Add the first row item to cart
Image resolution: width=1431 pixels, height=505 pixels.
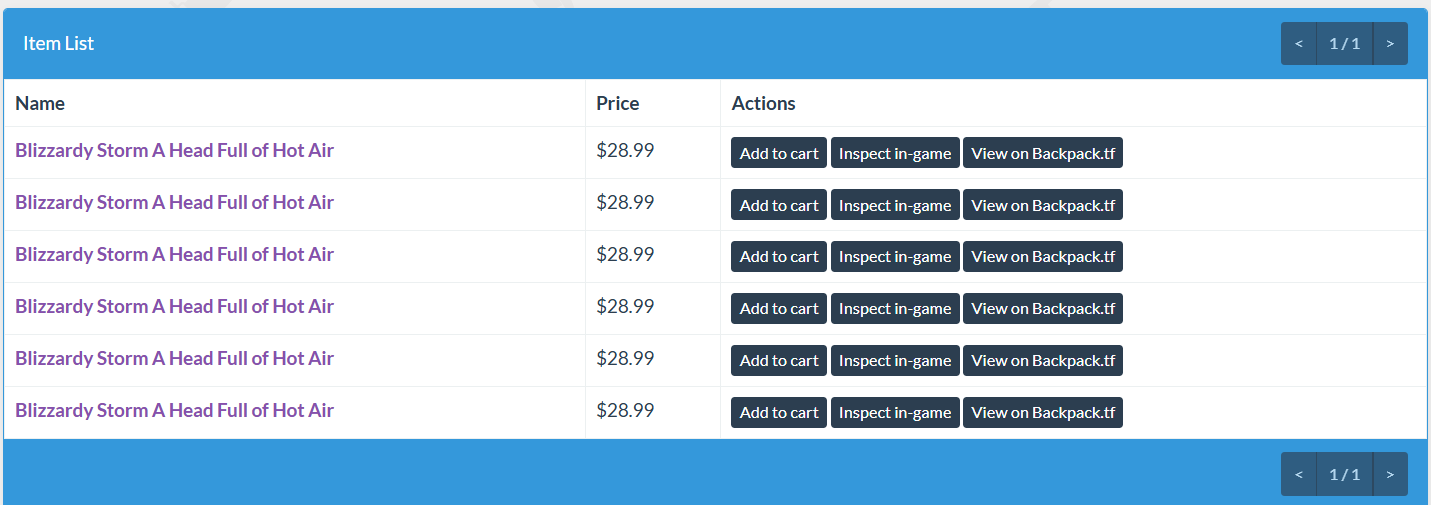tap(779, 153)
